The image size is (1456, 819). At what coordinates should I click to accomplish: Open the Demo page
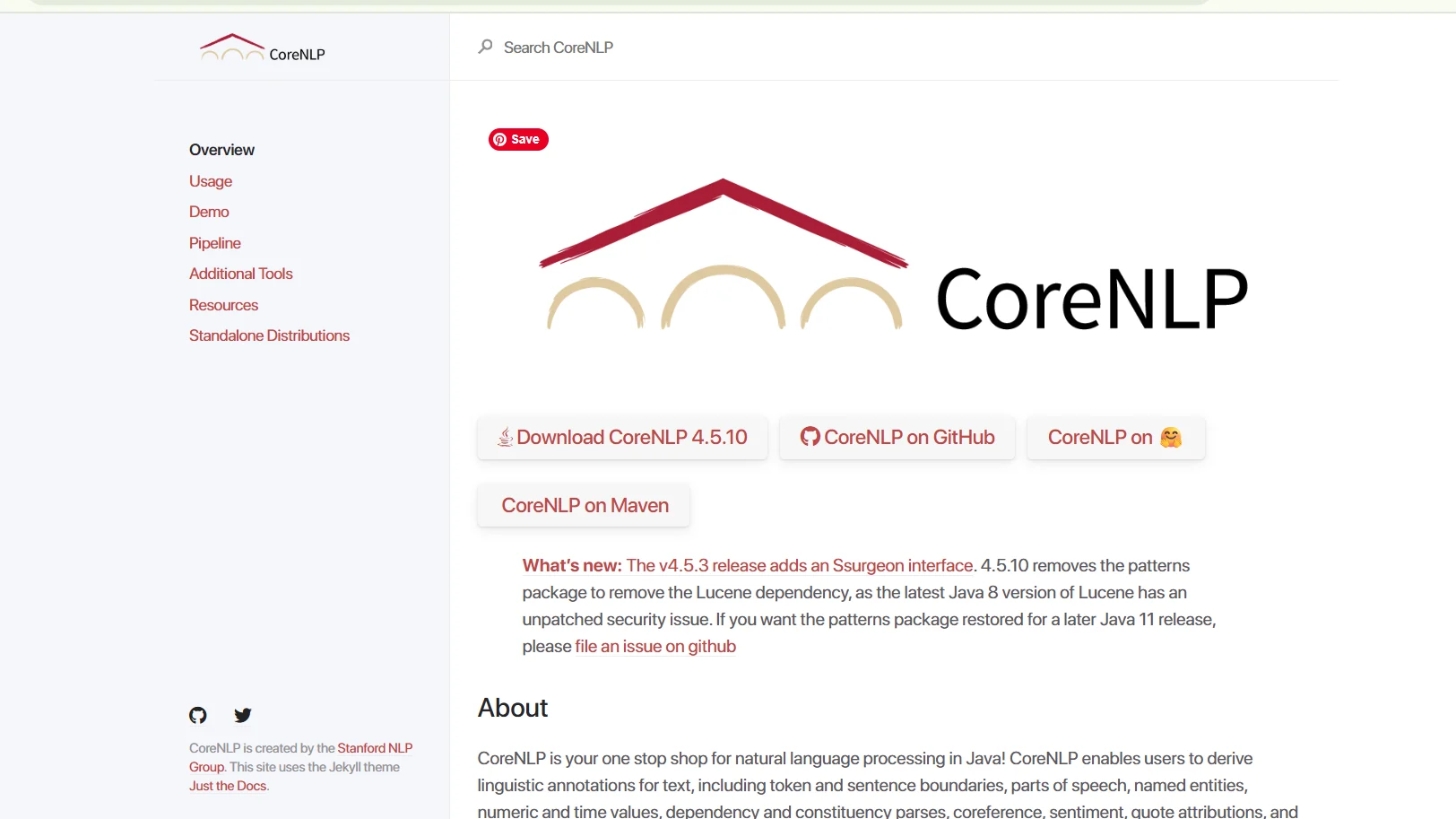(209, 212)
